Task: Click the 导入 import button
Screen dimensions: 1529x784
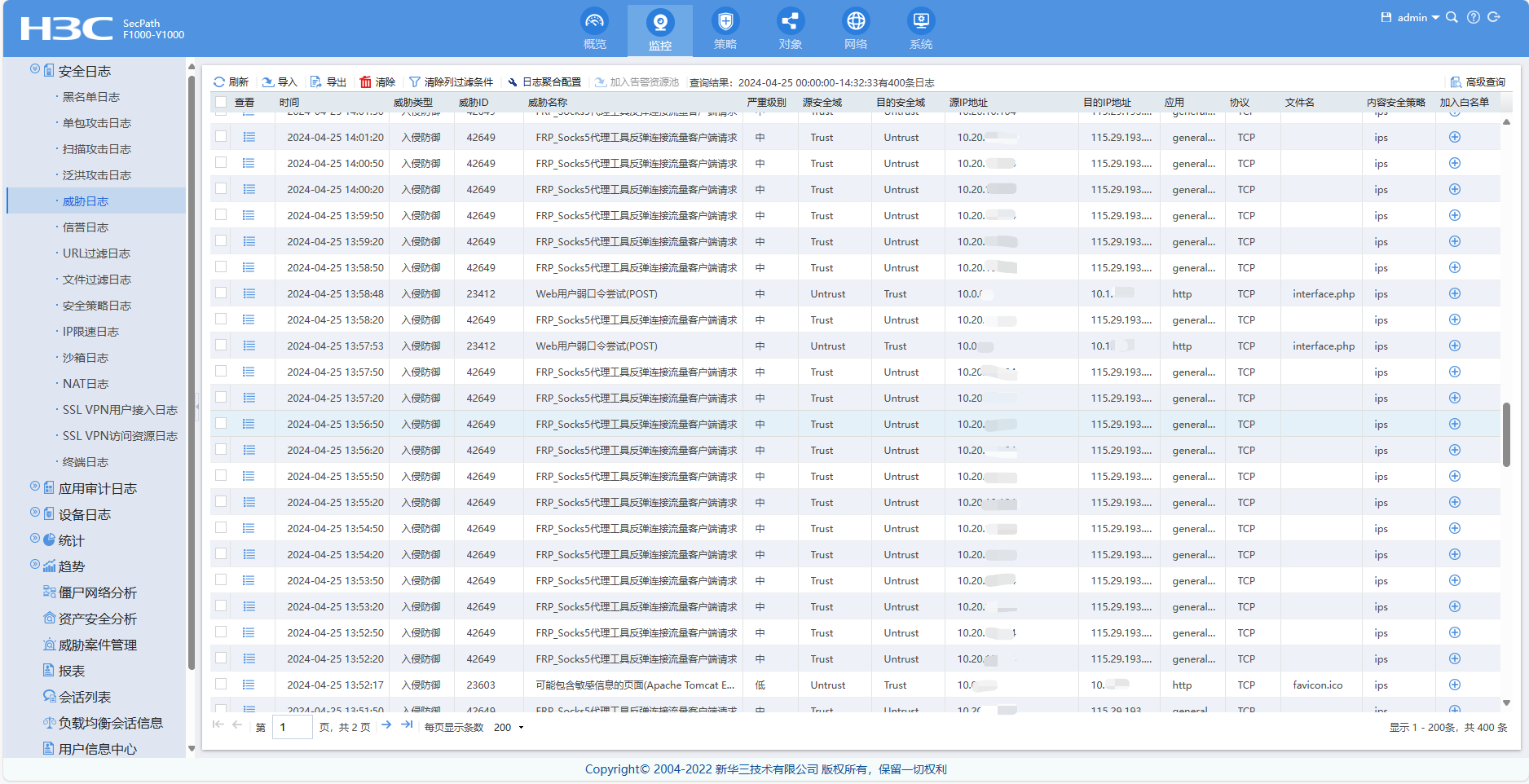Action: 280,82
